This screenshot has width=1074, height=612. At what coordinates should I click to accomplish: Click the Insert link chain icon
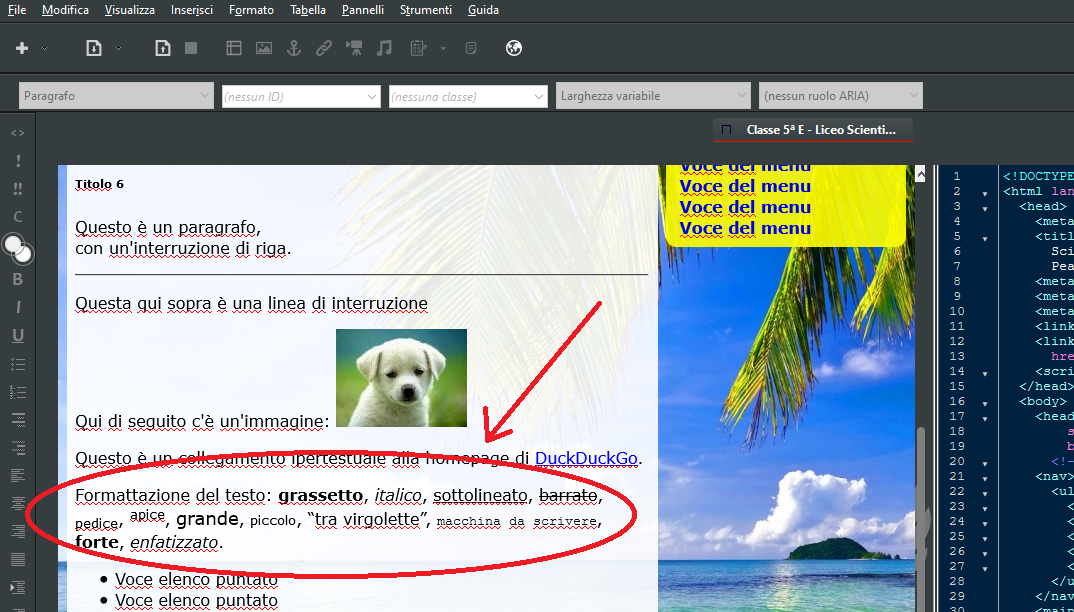324,48
